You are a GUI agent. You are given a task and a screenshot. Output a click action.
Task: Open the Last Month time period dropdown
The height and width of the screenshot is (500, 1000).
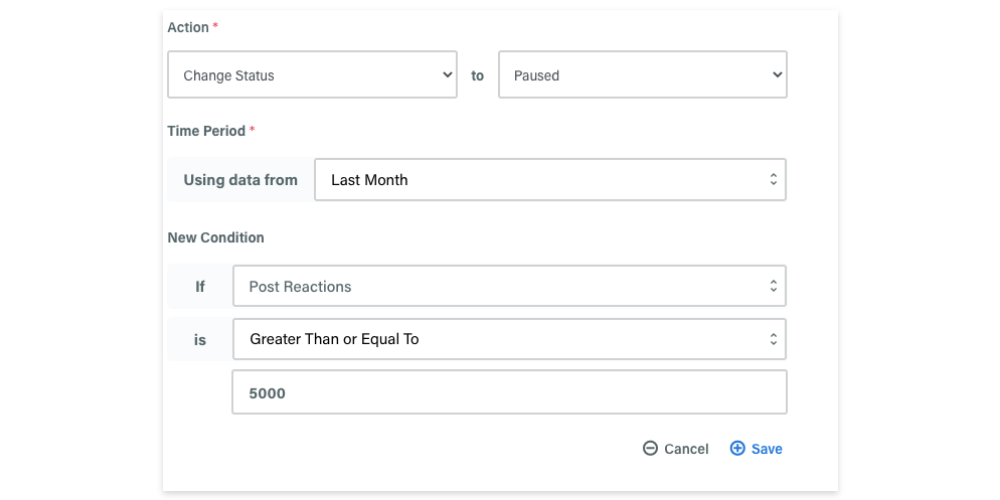pyautogui.click(x=550, y=180)
